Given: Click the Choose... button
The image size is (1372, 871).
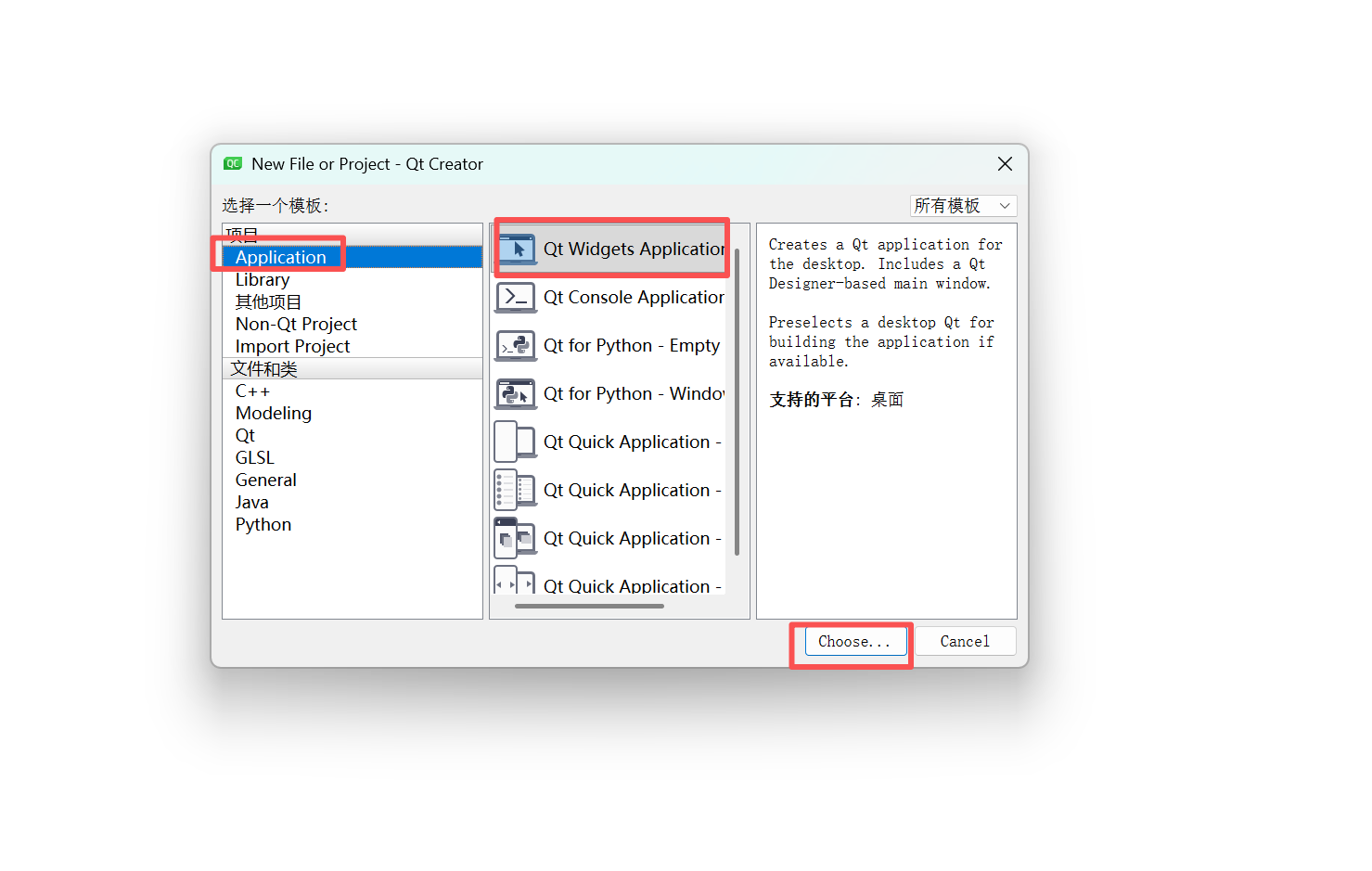Looking at the screenshot, I should pyautogui.click(x=855, y=641).
